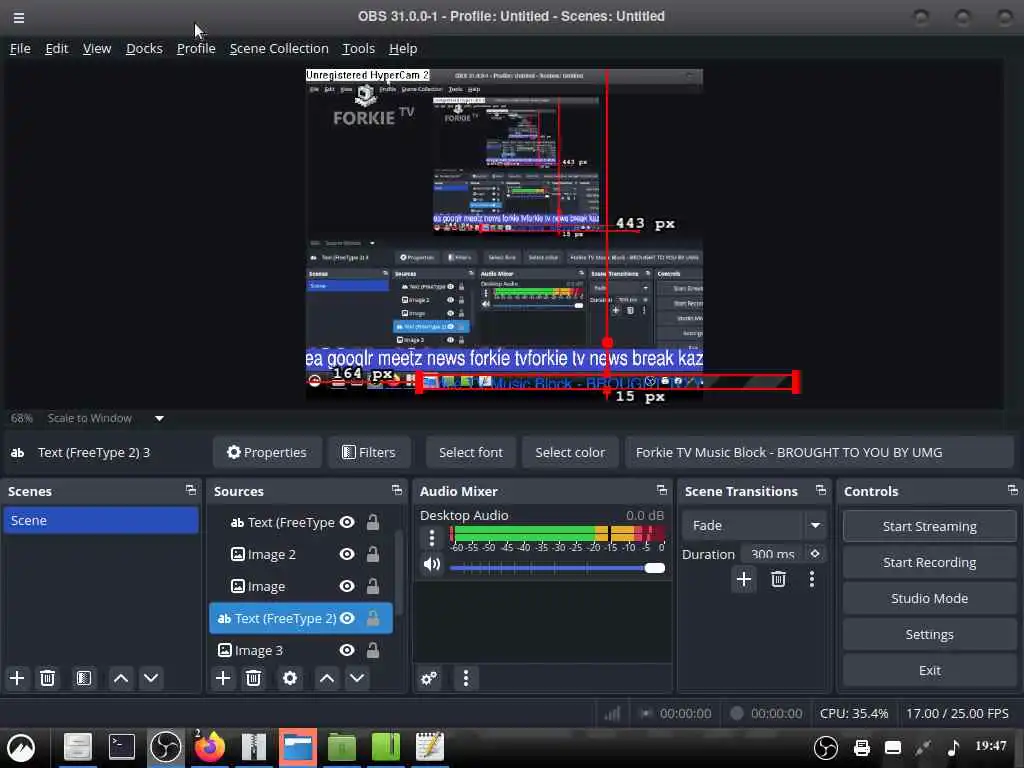Move the selected source down

357,678
